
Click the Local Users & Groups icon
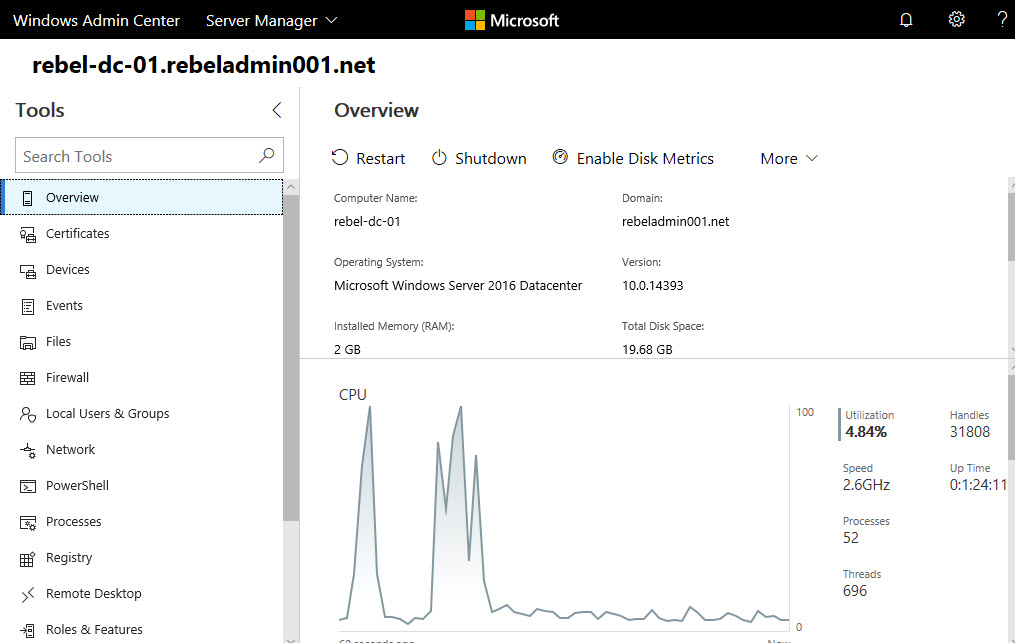pyautogui.click(x=27, y=414)
